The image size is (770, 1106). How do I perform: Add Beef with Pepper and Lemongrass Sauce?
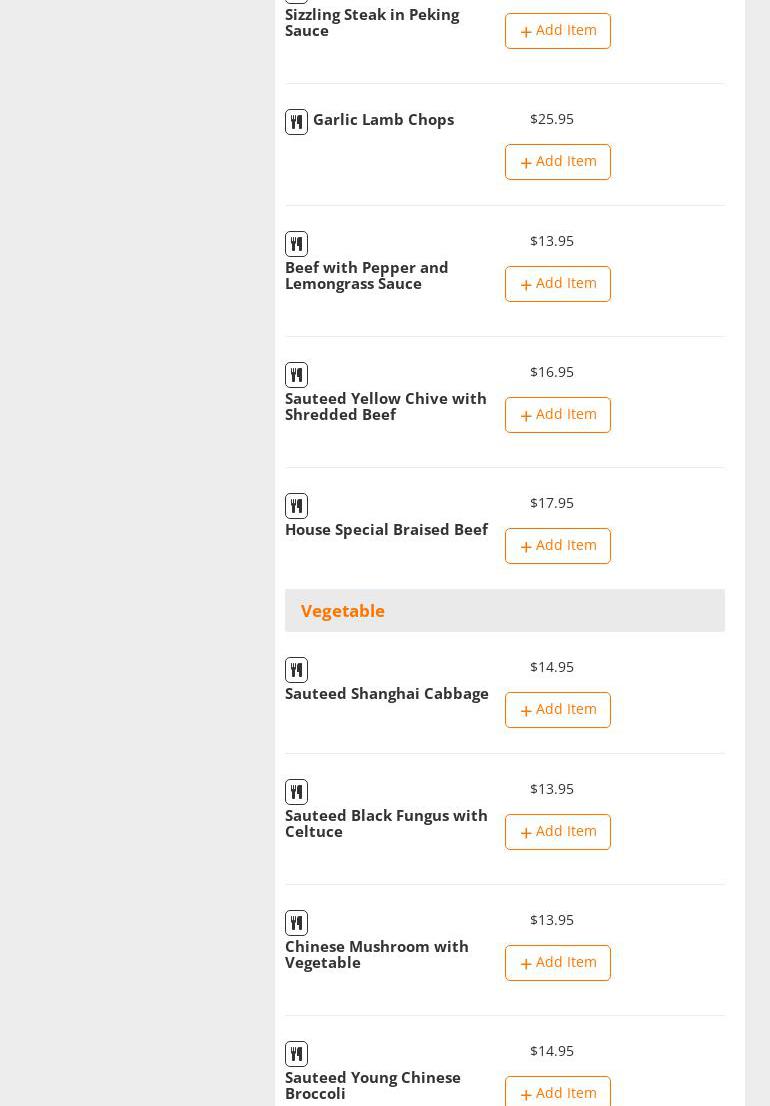pos(557,284)
